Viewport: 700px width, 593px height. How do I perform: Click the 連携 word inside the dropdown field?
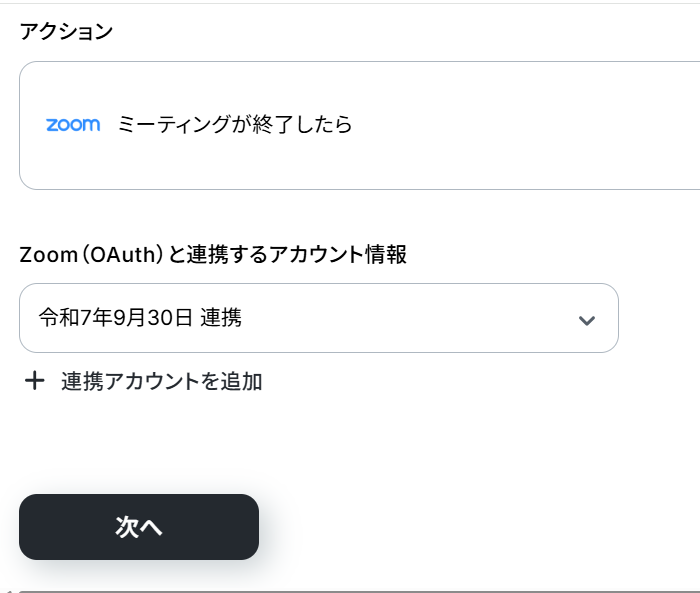(221, 318)
